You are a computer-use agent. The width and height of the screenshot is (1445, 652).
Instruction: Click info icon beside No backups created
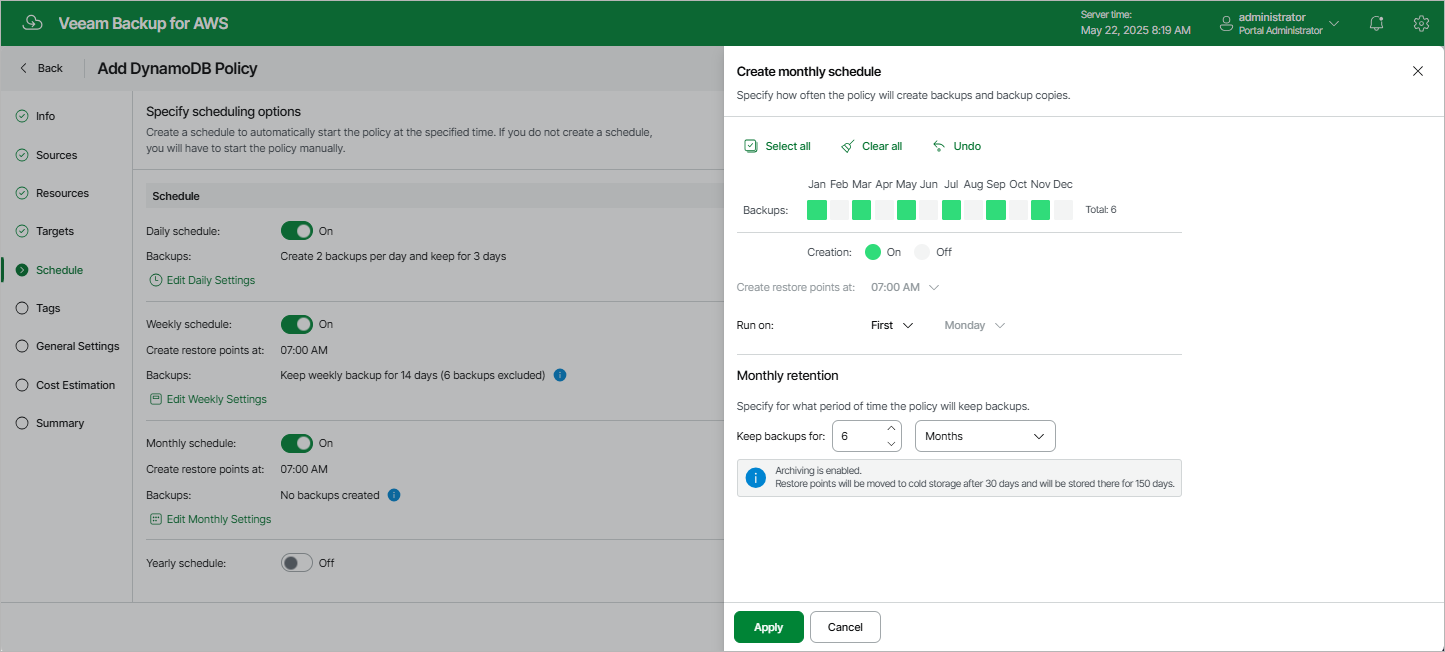click(x=394, y=495)
